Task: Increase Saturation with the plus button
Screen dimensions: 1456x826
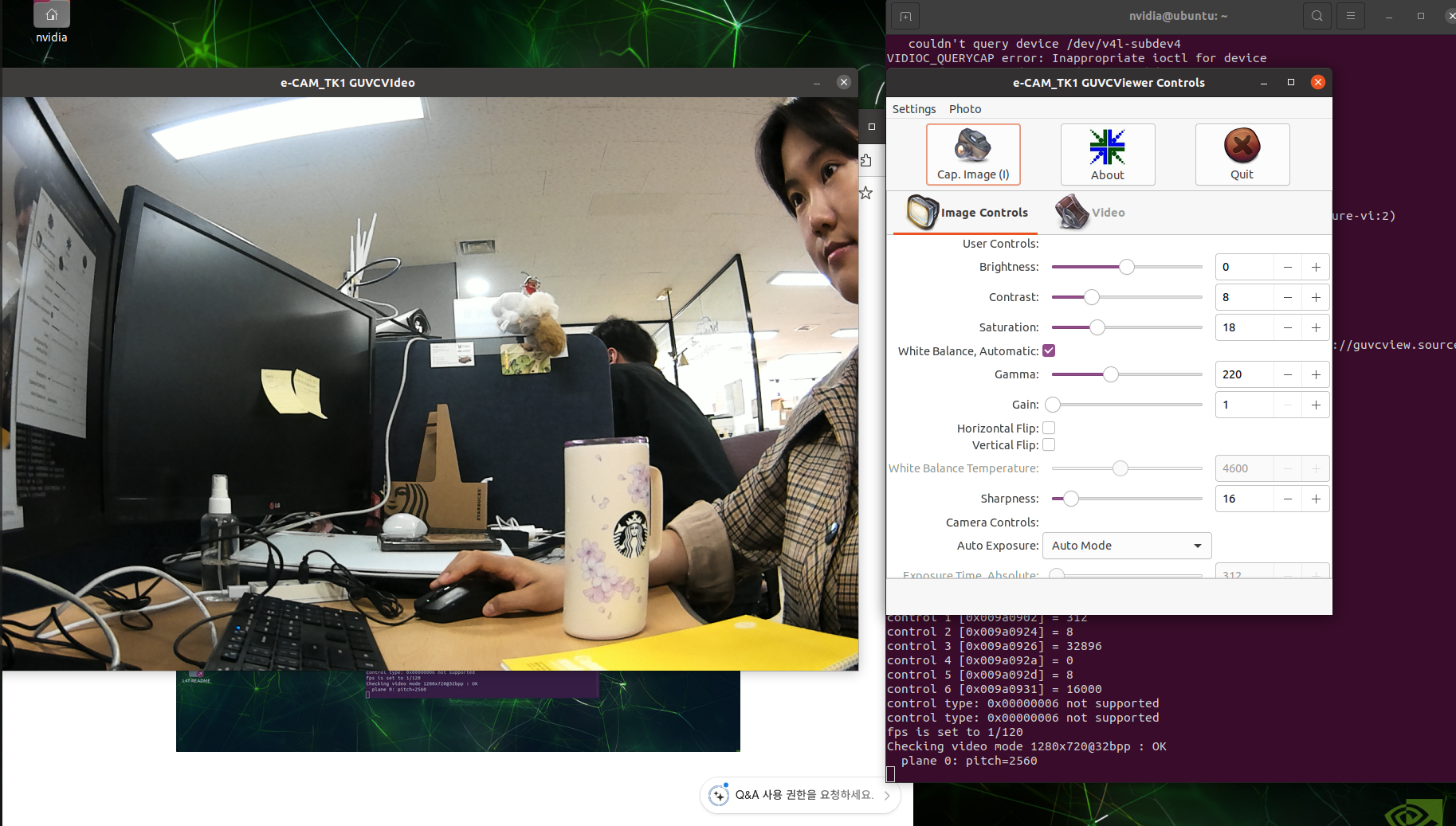Action: (x=1316, y=327)
